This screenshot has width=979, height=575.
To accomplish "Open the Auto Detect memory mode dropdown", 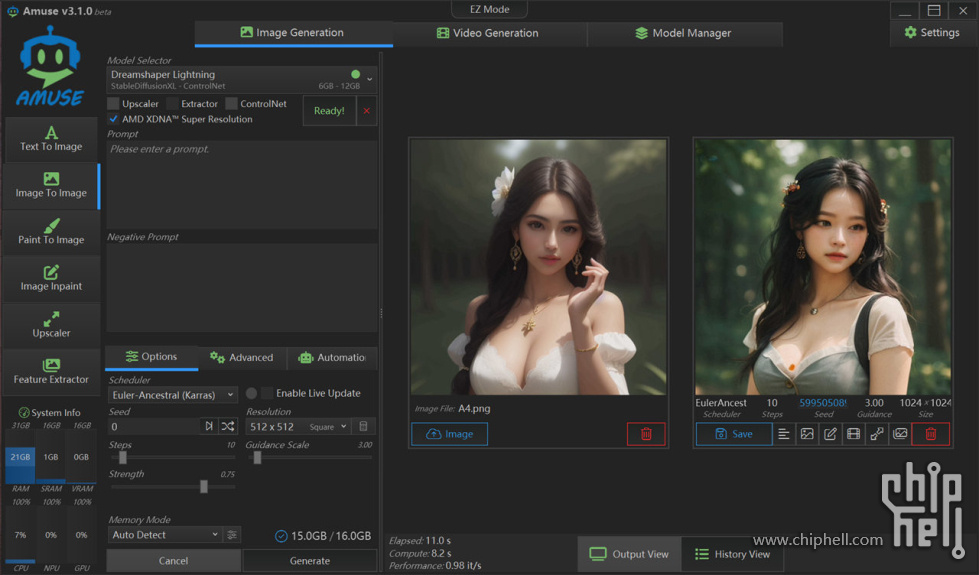I will pyautogui.click(x=165, y=535).
